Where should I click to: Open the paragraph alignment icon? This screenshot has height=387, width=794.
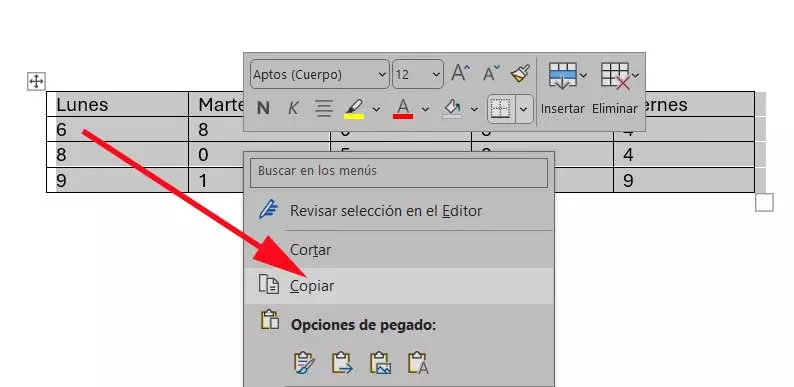(x=324, y=108)
